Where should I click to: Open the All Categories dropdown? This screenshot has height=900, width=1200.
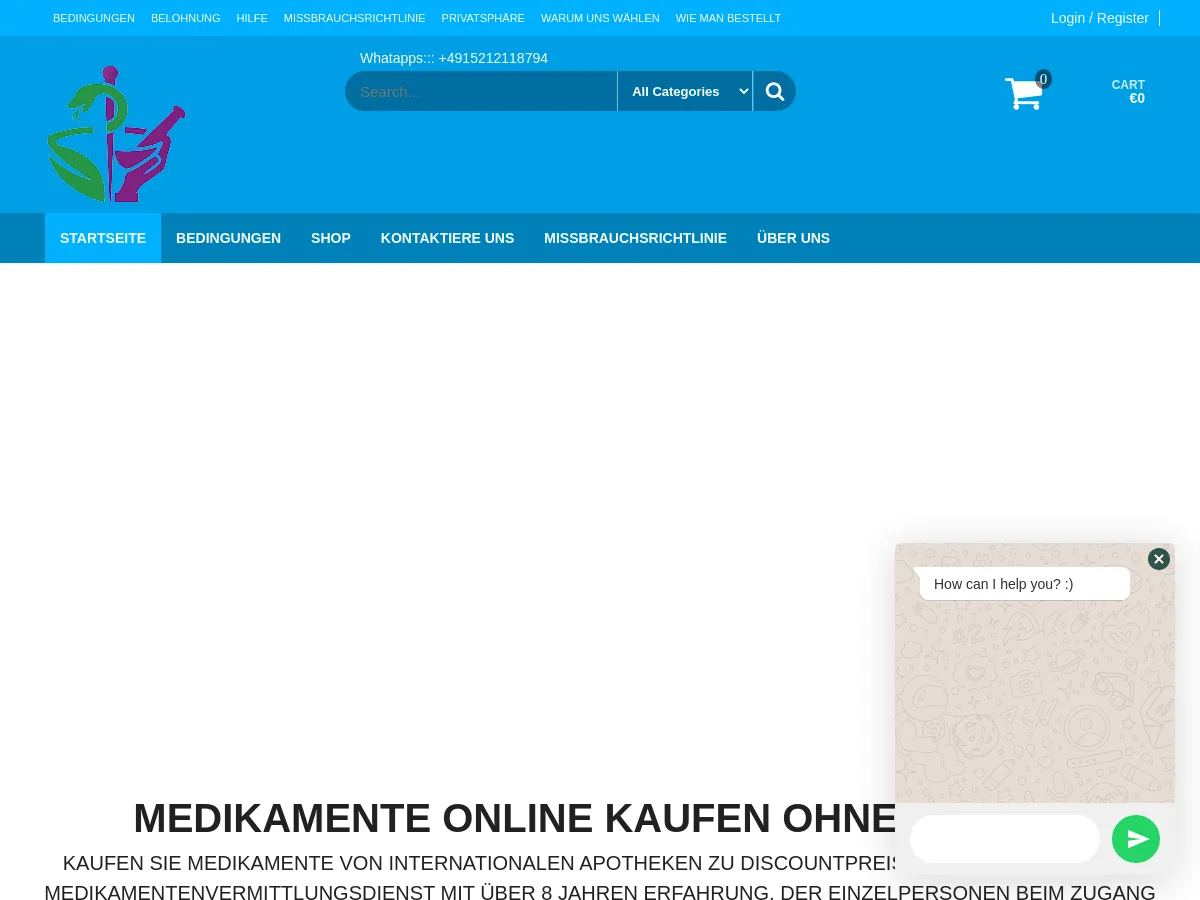(685, 91)
